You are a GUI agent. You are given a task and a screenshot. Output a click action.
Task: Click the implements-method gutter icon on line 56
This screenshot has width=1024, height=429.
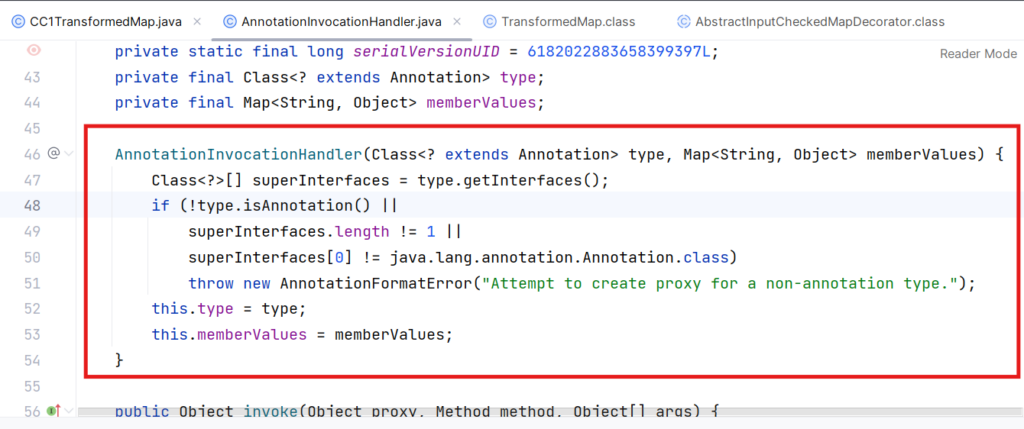click(x=53, y=411)
